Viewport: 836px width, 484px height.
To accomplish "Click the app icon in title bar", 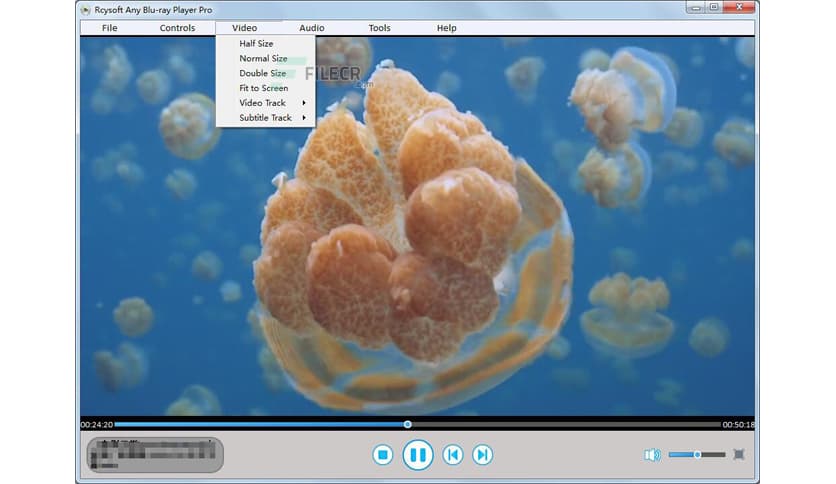I will (x=85, y=10).
